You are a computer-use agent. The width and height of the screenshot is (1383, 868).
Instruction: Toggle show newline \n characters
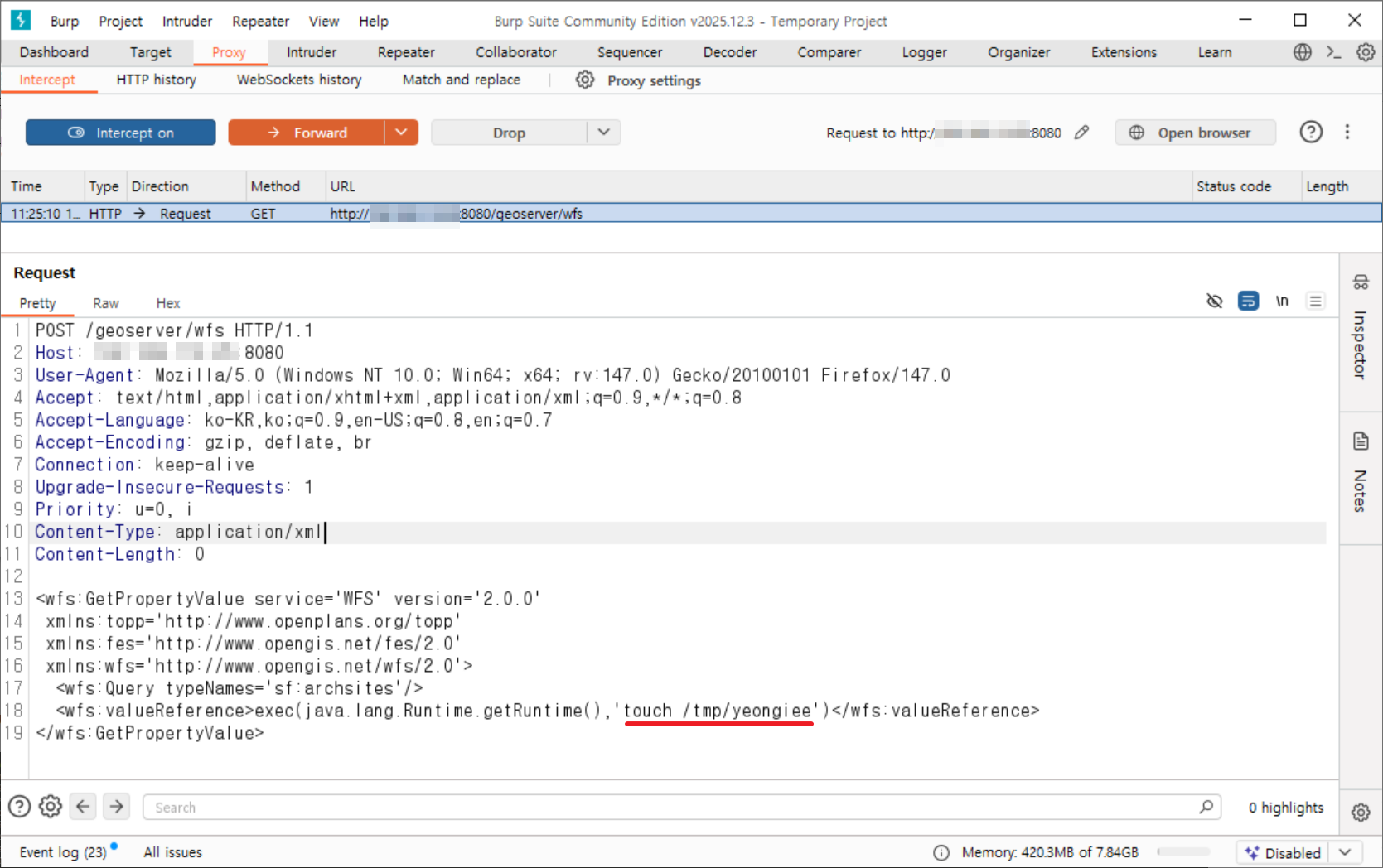[1282, 301]
